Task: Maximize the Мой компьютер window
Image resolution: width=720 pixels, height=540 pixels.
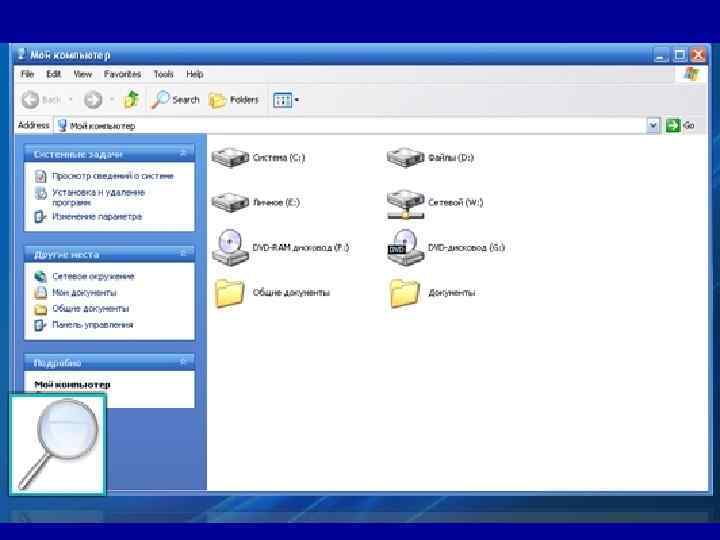Action: point(680,56)
